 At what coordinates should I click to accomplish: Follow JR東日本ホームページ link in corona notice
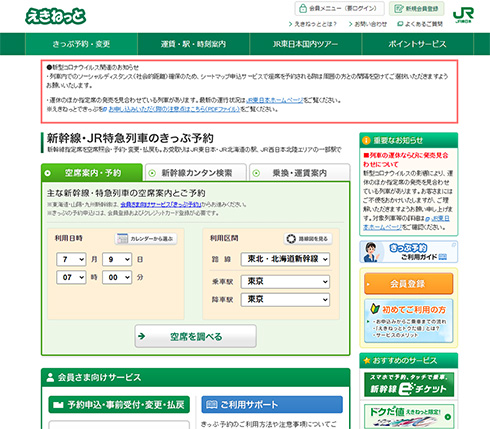tap(274, 100)
